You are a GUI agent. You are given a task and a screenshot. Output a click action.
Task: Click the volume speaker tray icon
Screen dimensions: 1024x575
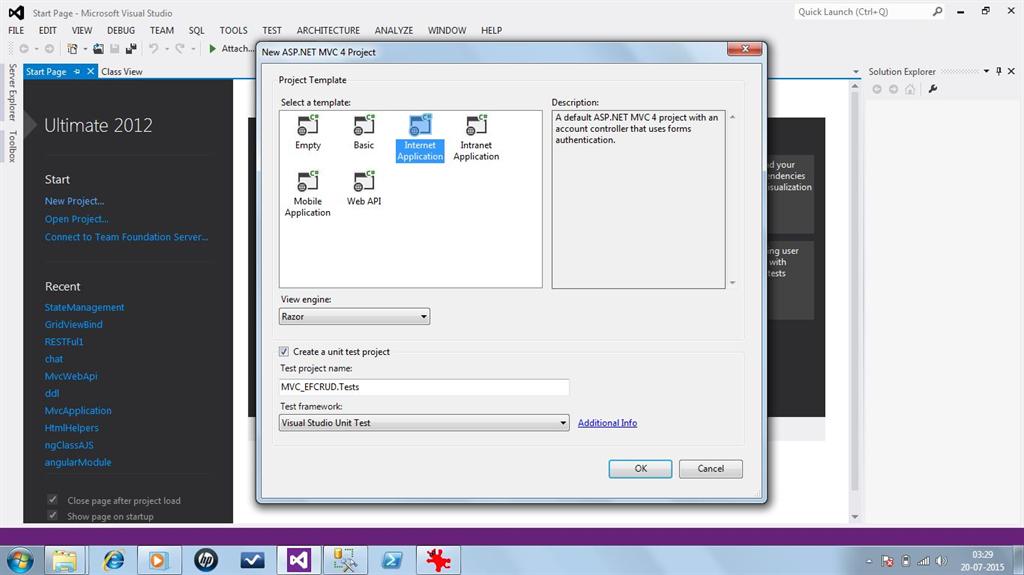[940, 561]
